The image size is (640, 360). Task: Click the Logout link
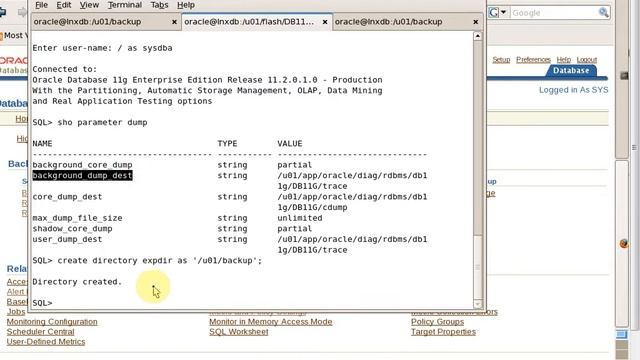pos(587,60)
